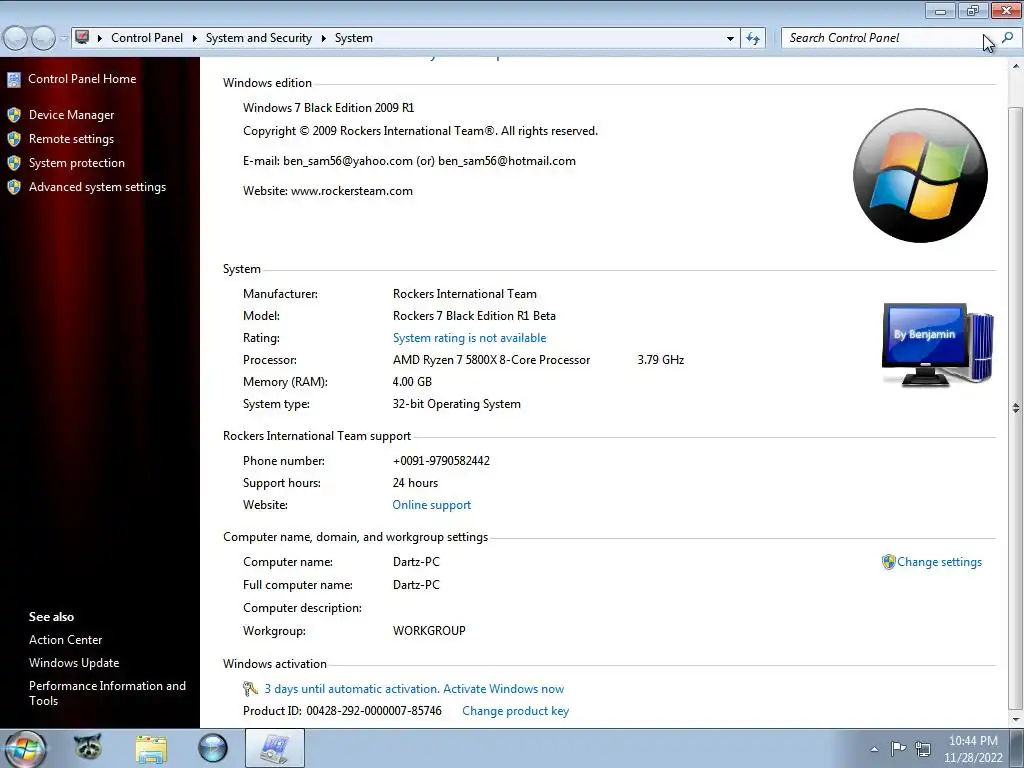Click the Back navigation button
The height and width of the screenshot is (768, 1024).
(x=16, y=39)
